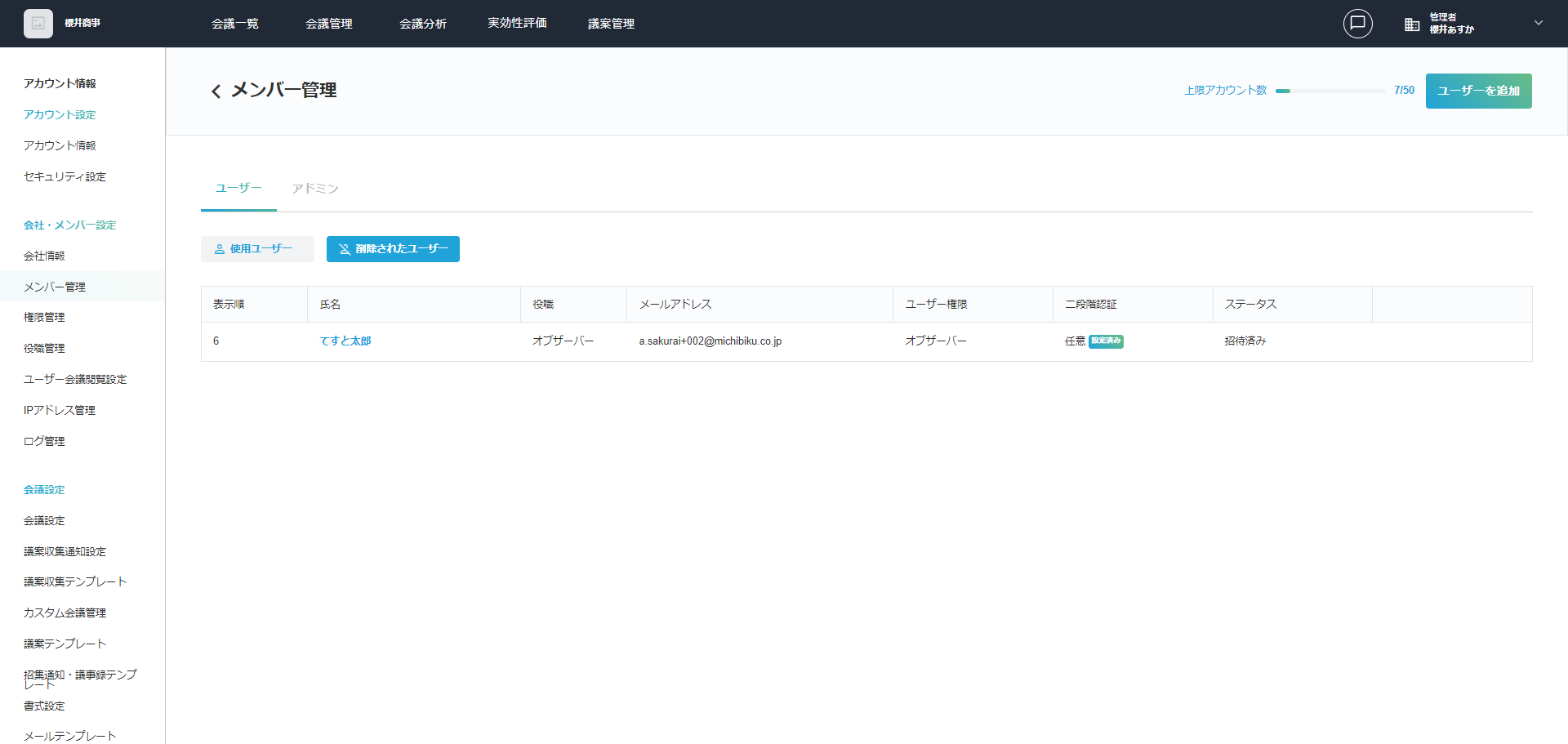Click the crossed-out person icon for deleted users
The height and width of the screenshot is (744, 1568).
345,249
